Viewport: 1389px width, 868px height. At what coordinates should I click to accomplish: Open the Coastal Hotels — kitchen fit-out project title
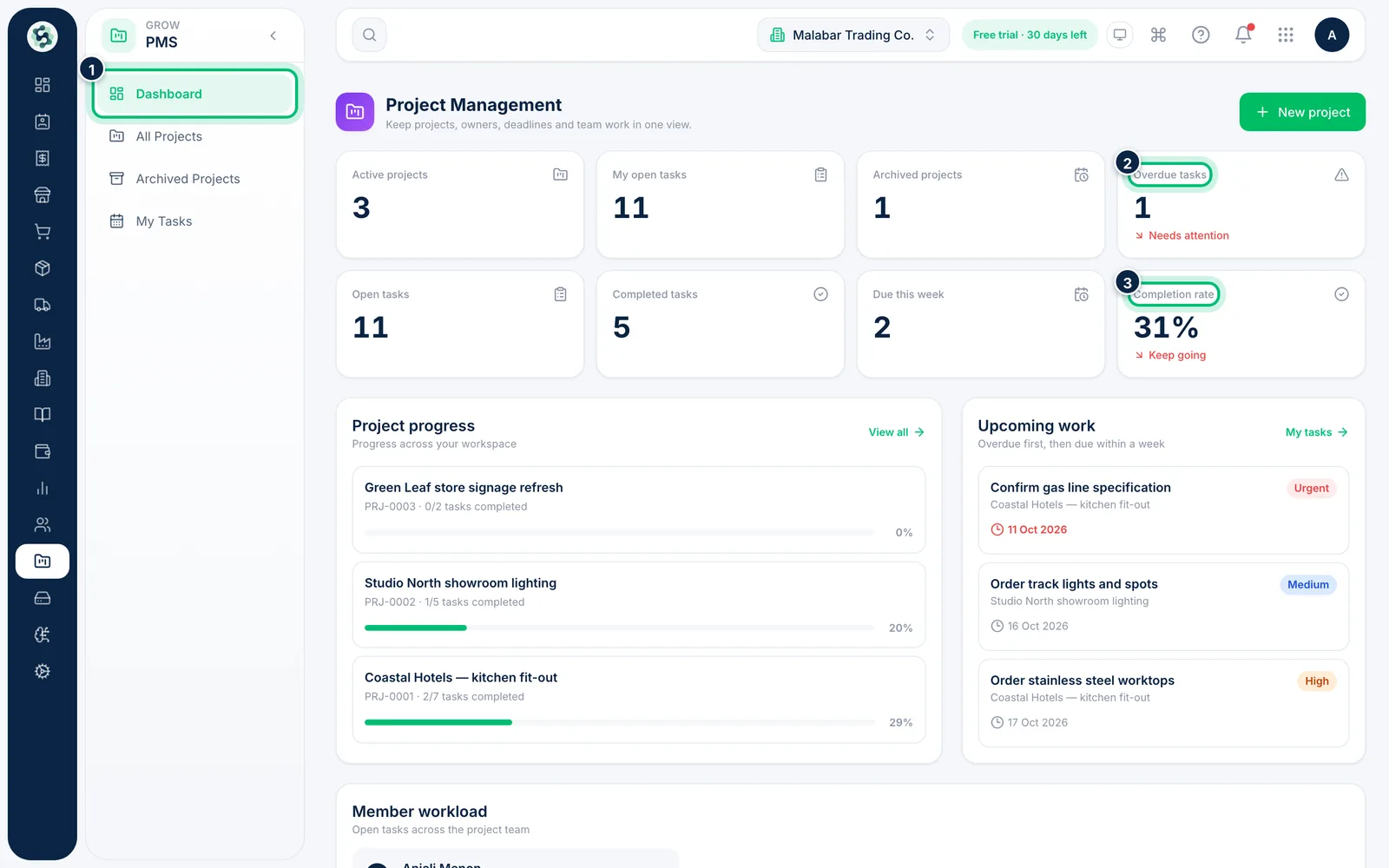[461, 678]
